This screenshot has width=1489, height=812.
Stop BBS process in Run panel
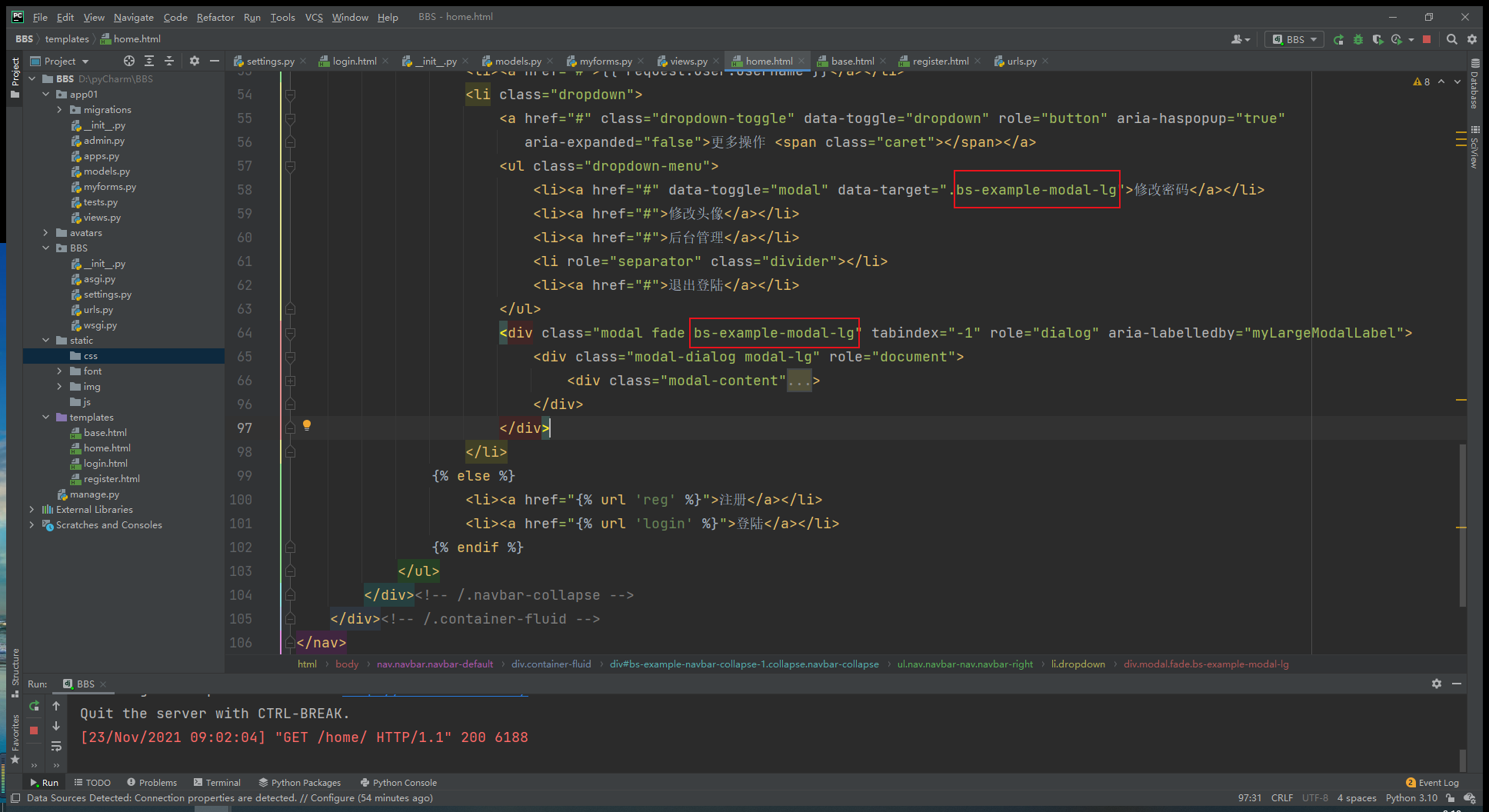point(34,730)
